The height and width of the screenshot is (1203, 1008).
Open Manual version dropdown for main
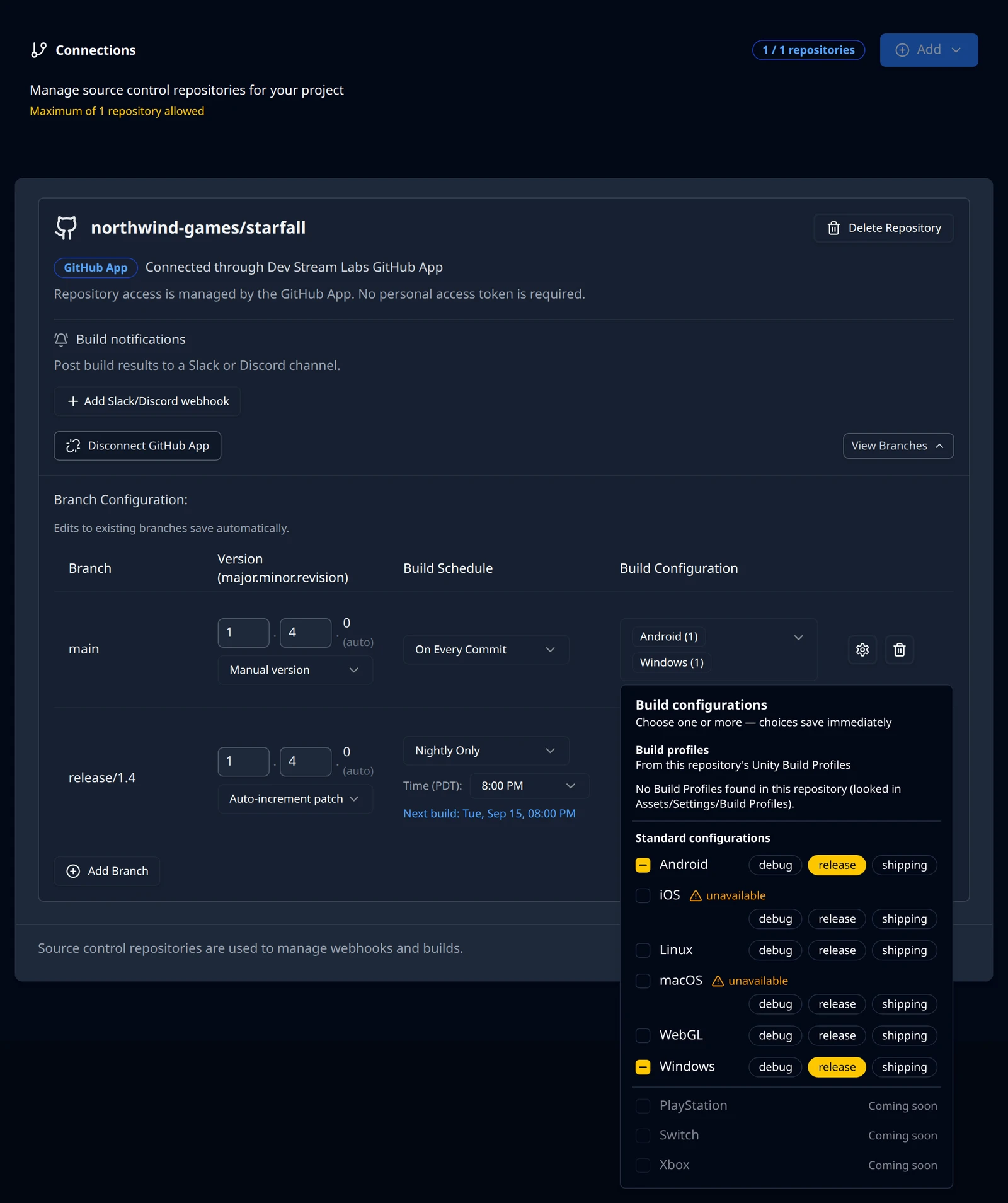(295, 670)
